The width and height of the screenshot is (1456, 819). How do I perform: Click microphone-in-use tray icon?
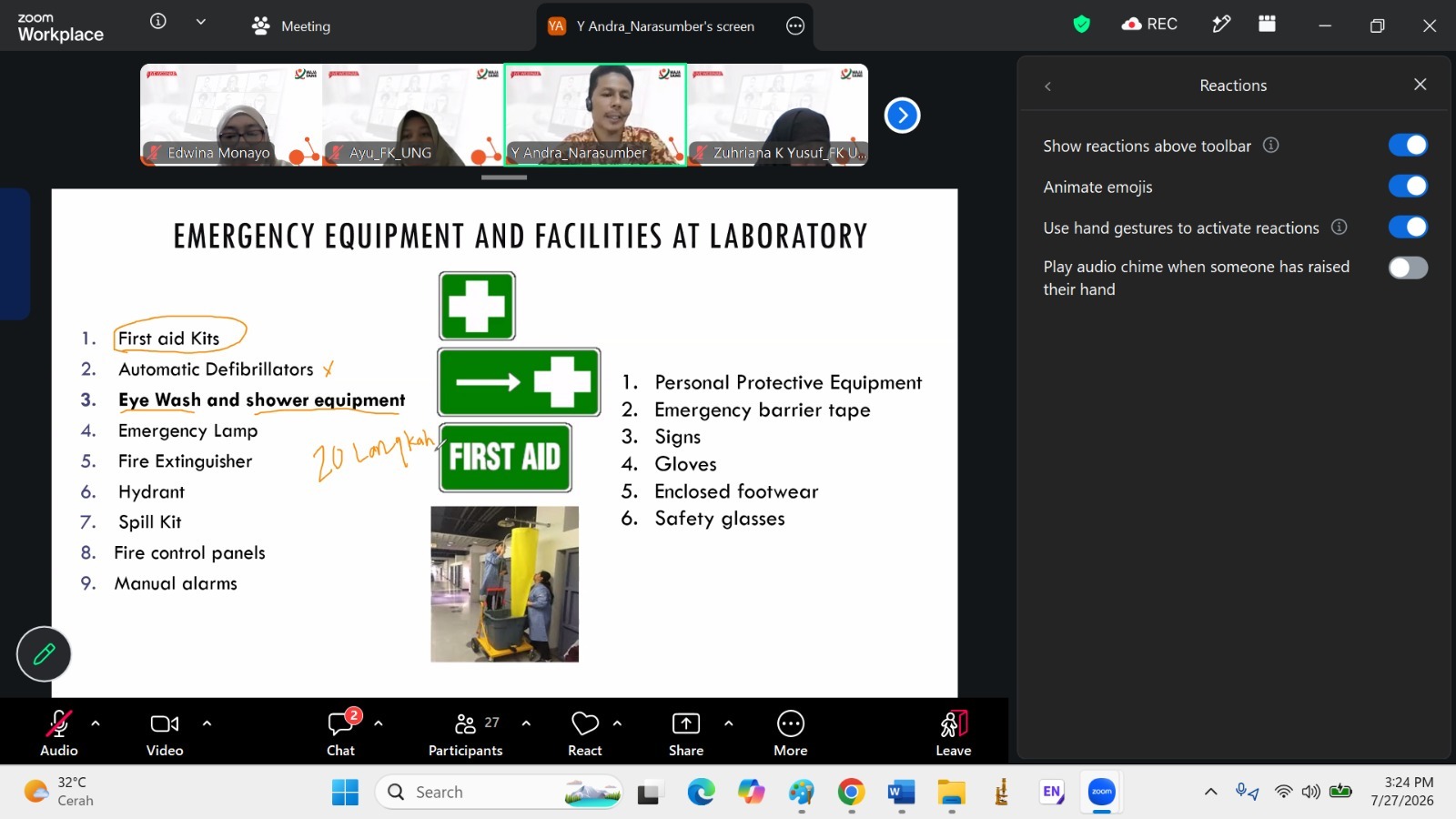(1247, 792)
